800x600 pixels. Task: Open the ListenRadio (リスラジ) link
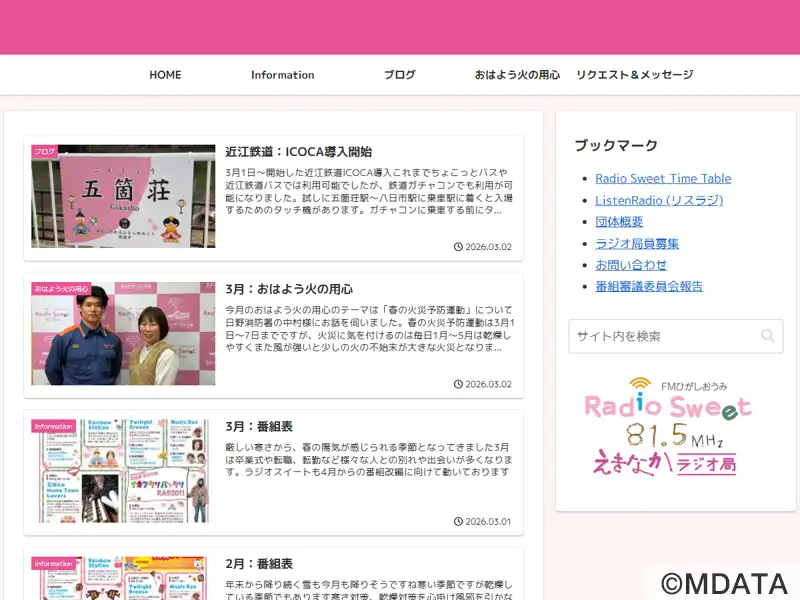tap(659, 200)
